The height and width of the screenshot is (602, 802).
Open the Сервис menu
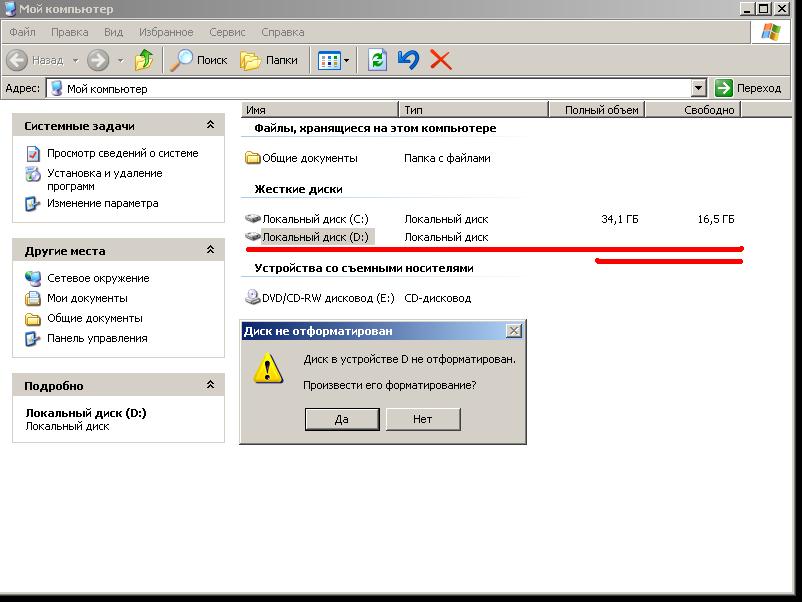(228, 32)
